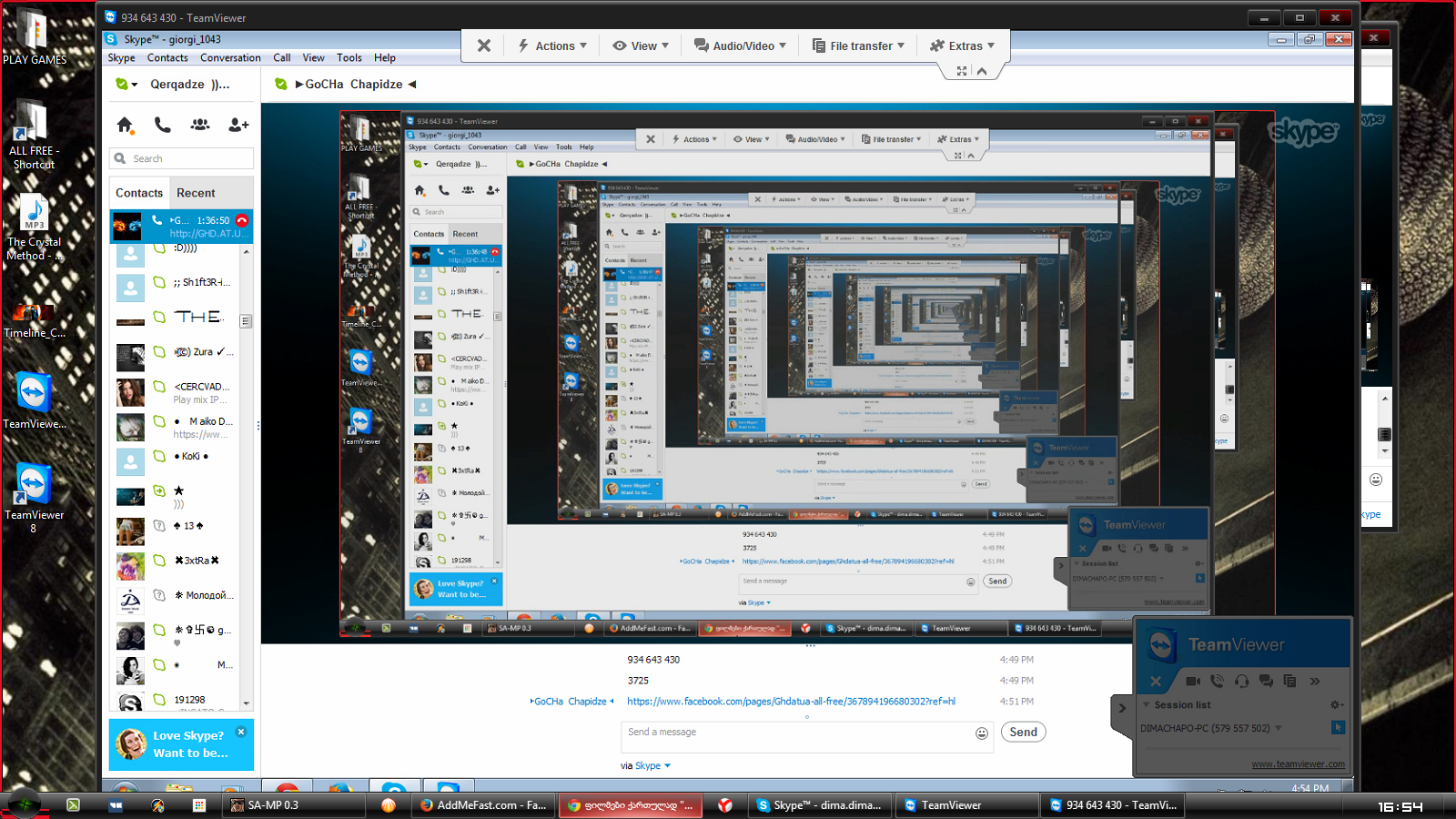Image resolution: width=1456 pixels, height=819 pixels.
Task: Open the Excel icon on the taskbar
Action: 73,804
